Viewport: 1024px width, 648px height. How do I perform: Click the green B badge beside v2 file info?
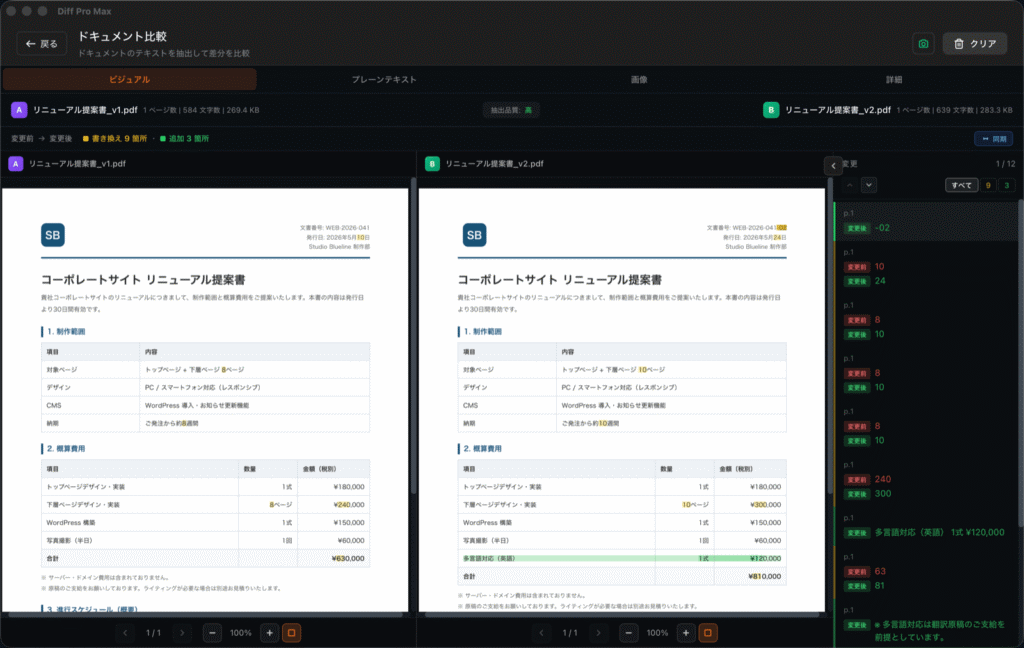point(771,110)
